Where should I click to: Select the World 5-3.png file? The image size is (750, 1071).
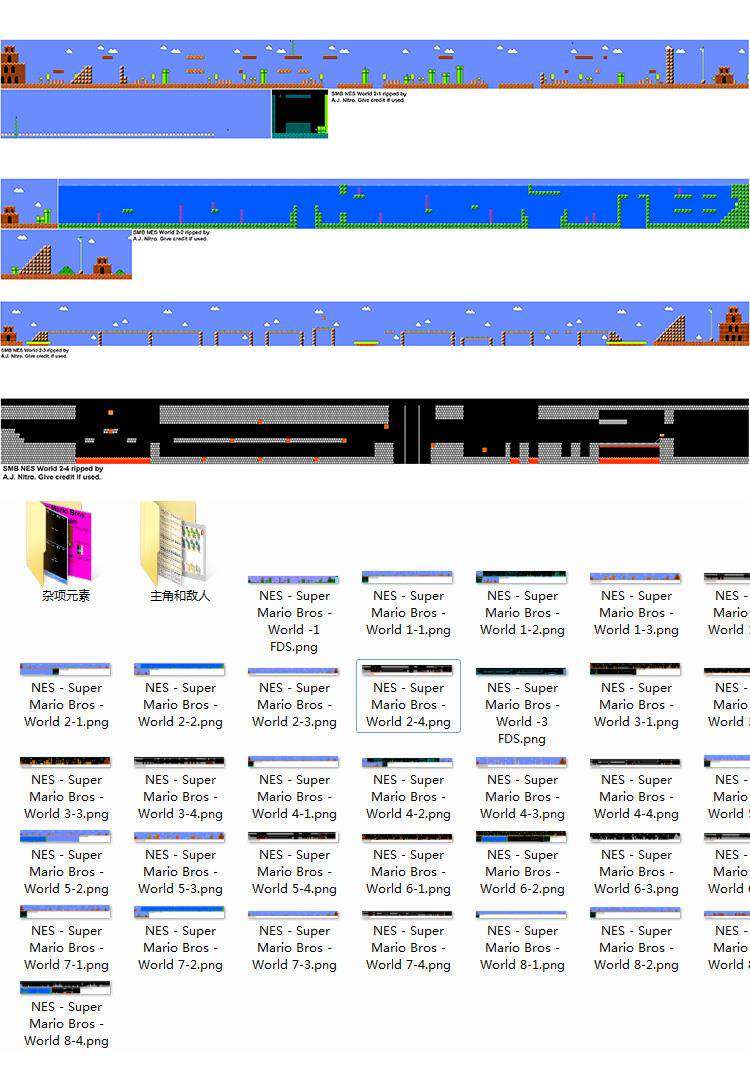pyautogui.click(x=180, y=863)
